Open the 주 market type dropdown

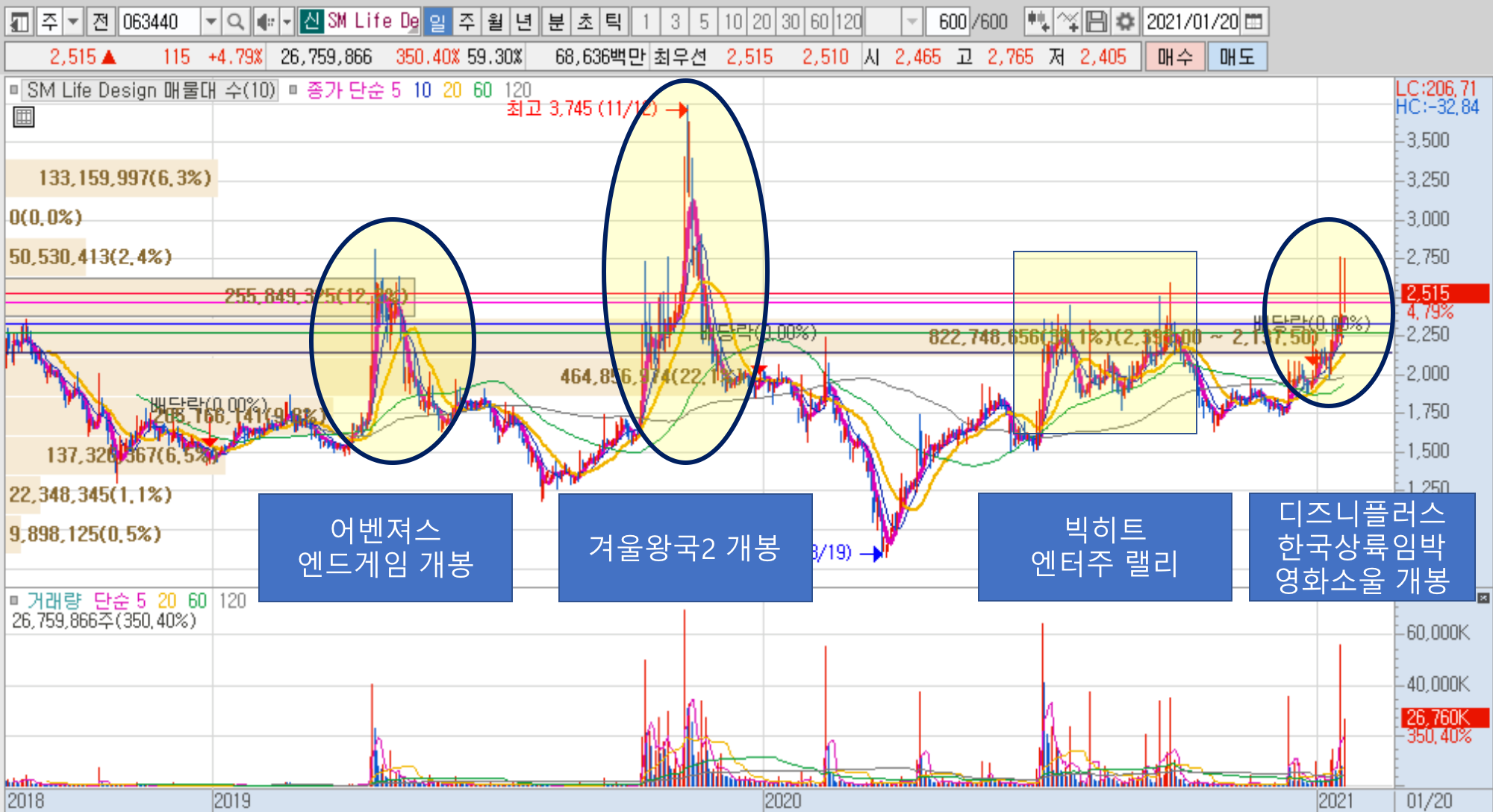pos(73,22)
